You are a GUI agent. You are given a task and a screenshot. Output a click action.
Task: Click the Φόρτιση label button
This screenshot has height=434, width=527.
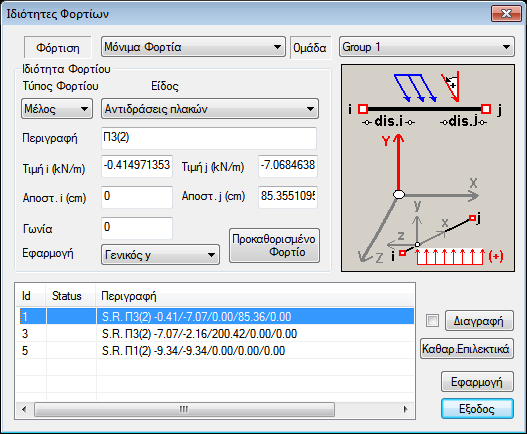pyautogui.click(x=57, y=47)
